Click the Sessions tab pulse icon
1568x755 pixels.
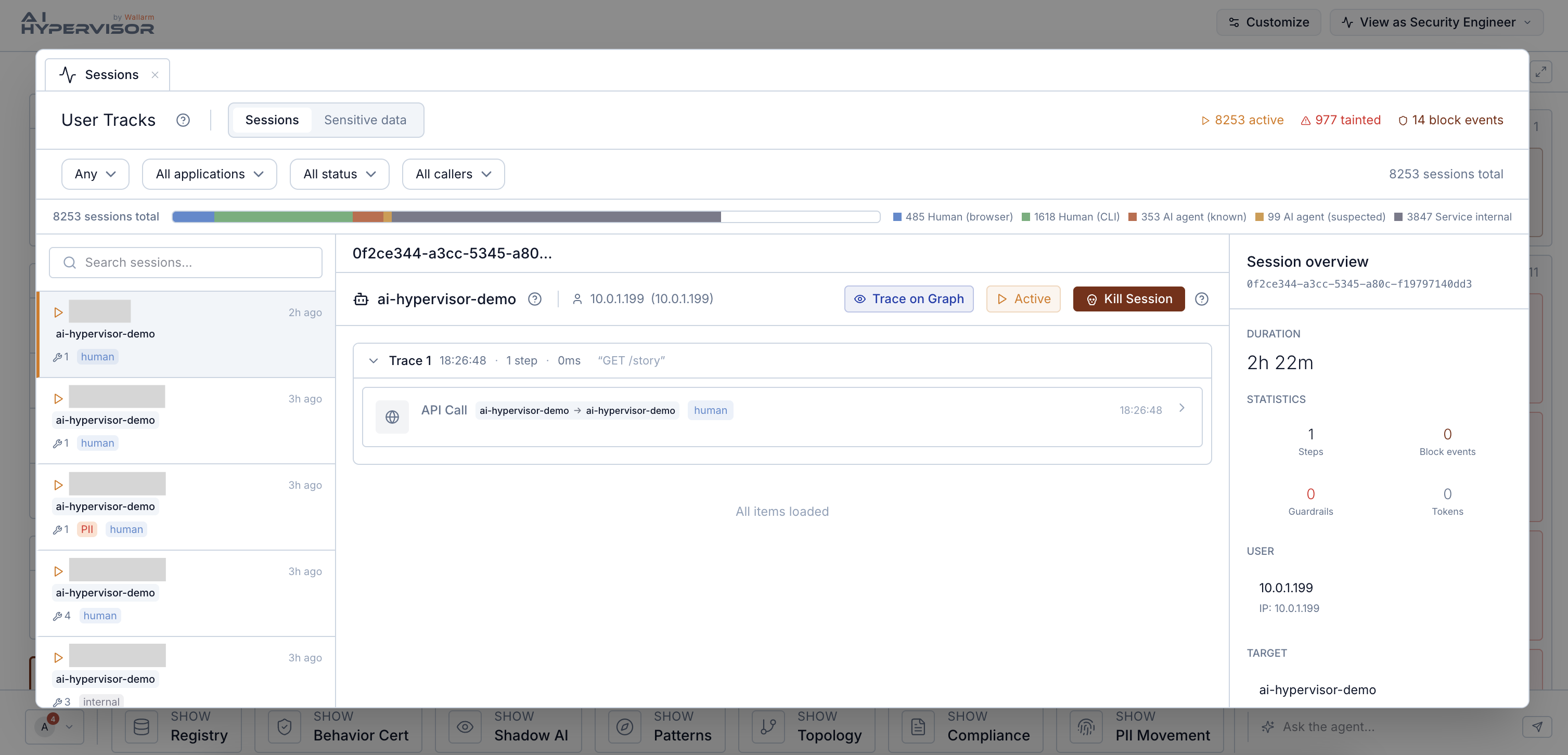pos(68,75)
